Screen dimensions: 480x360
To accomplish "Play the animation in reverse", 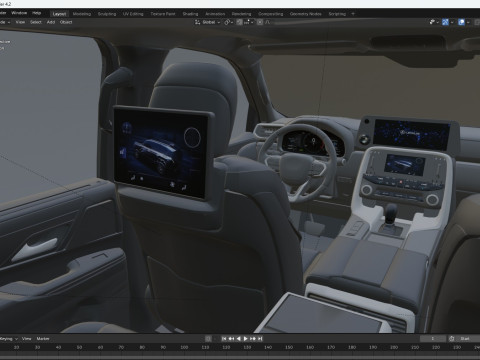I will [x=238, y=339].
